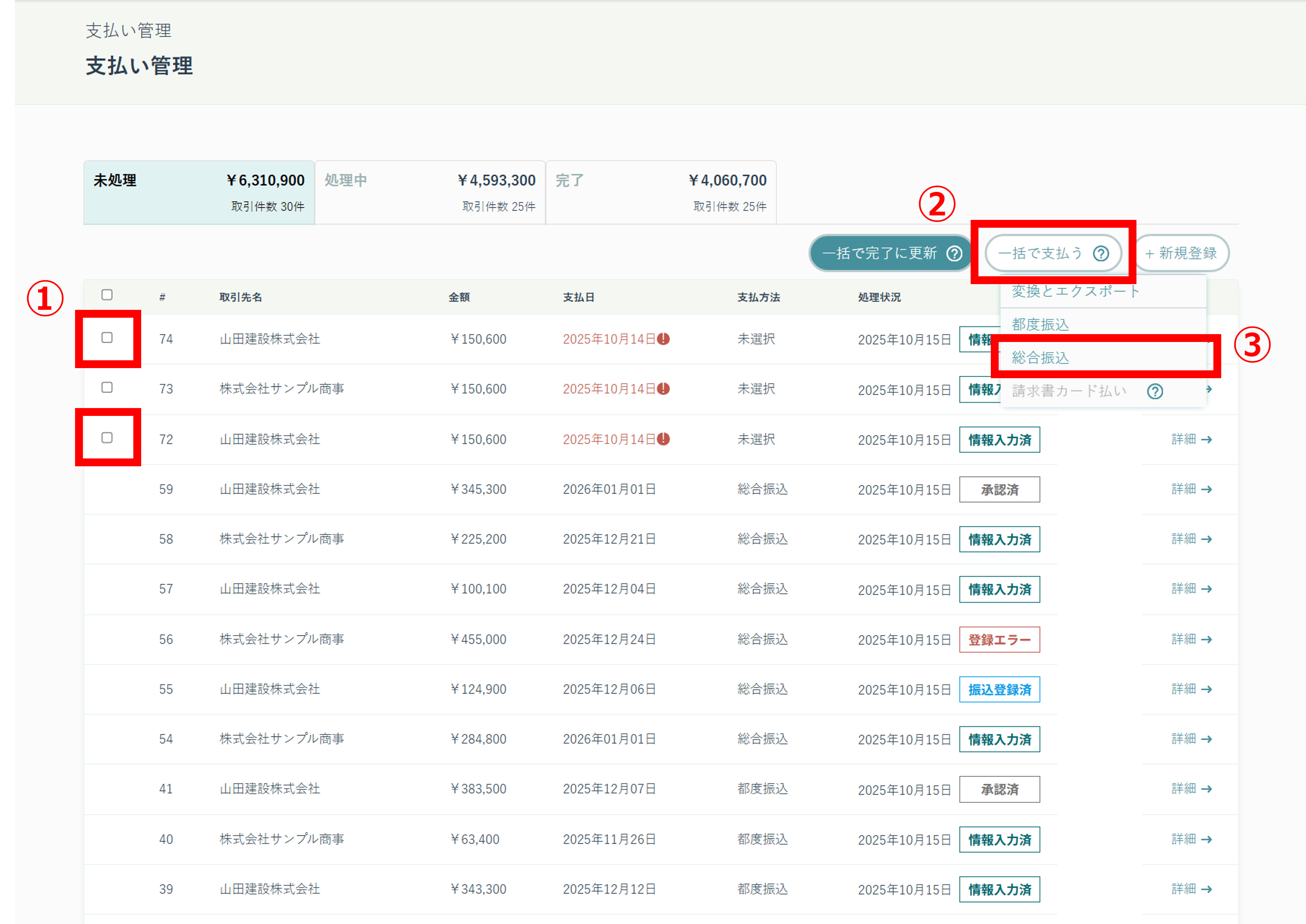The width and height of the screenshot is (1306, 924).
Task: Check the checkbox for row 73
Action: click(x=107, y=388)
